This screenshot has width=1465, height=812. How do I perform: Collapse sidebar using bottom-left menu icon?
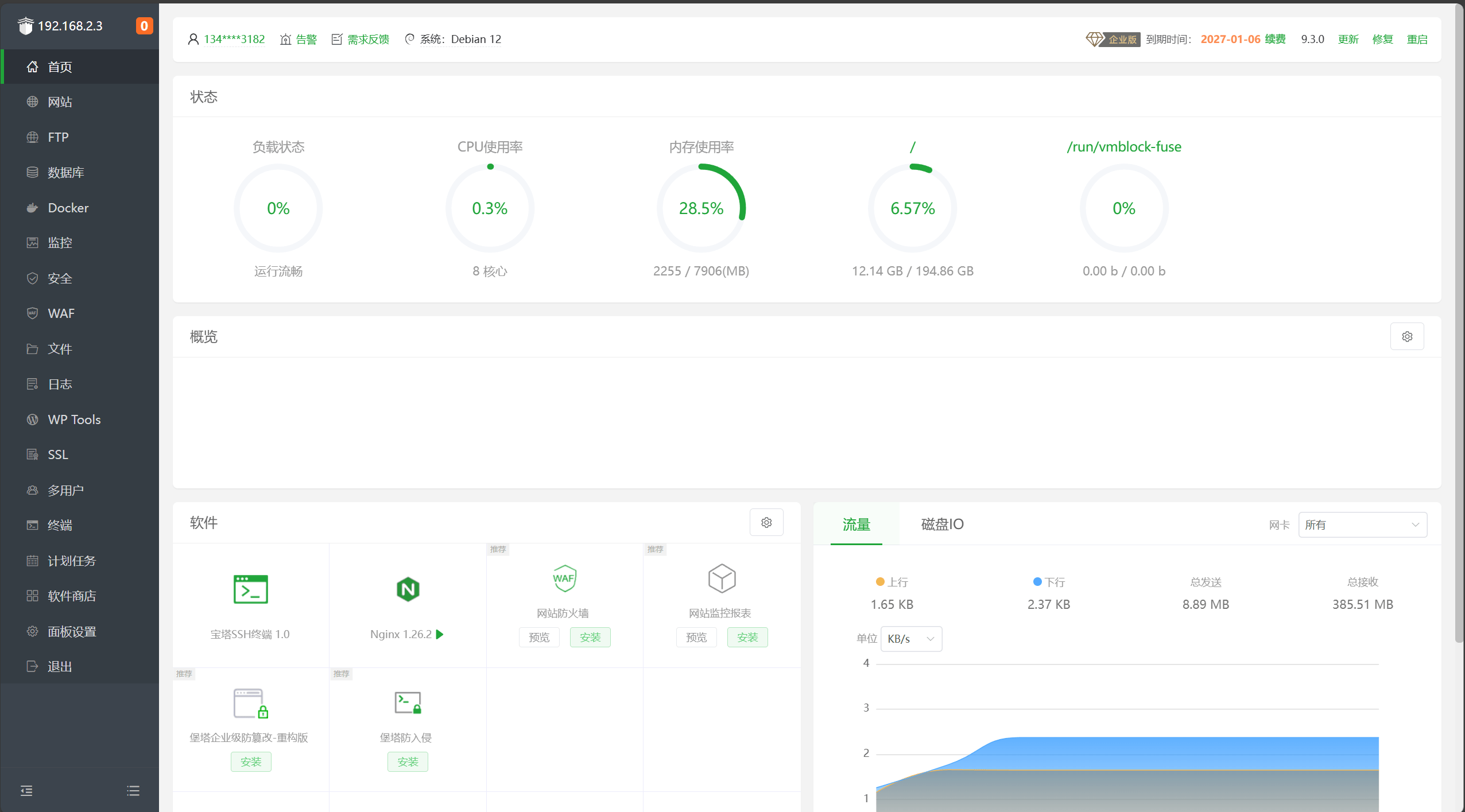pos(26,791)
